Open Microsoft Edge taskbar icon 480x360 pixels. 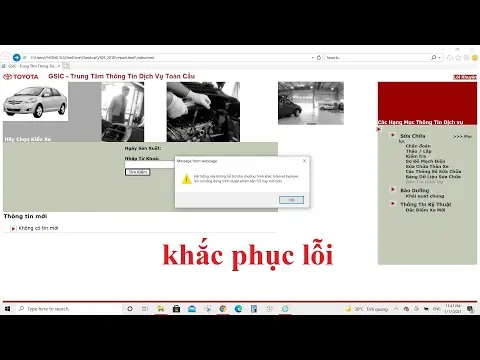coord(238,309)
